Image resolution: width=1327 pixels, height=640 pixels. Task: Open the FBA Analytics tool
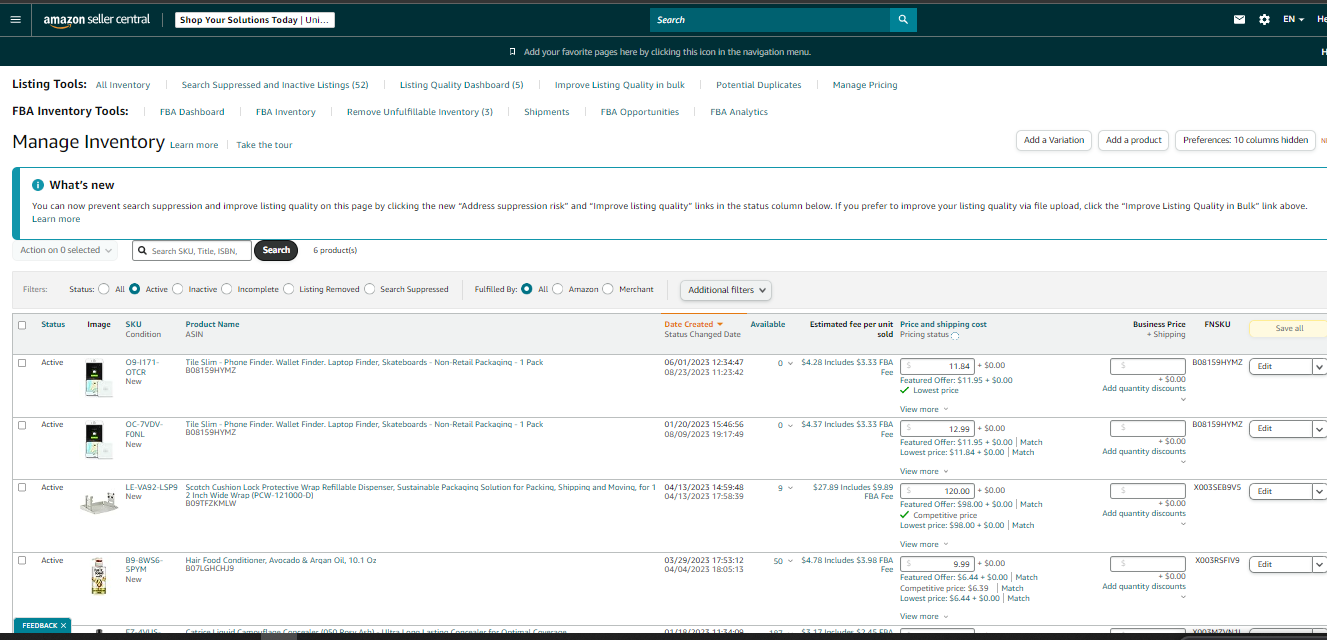[739, 112]
